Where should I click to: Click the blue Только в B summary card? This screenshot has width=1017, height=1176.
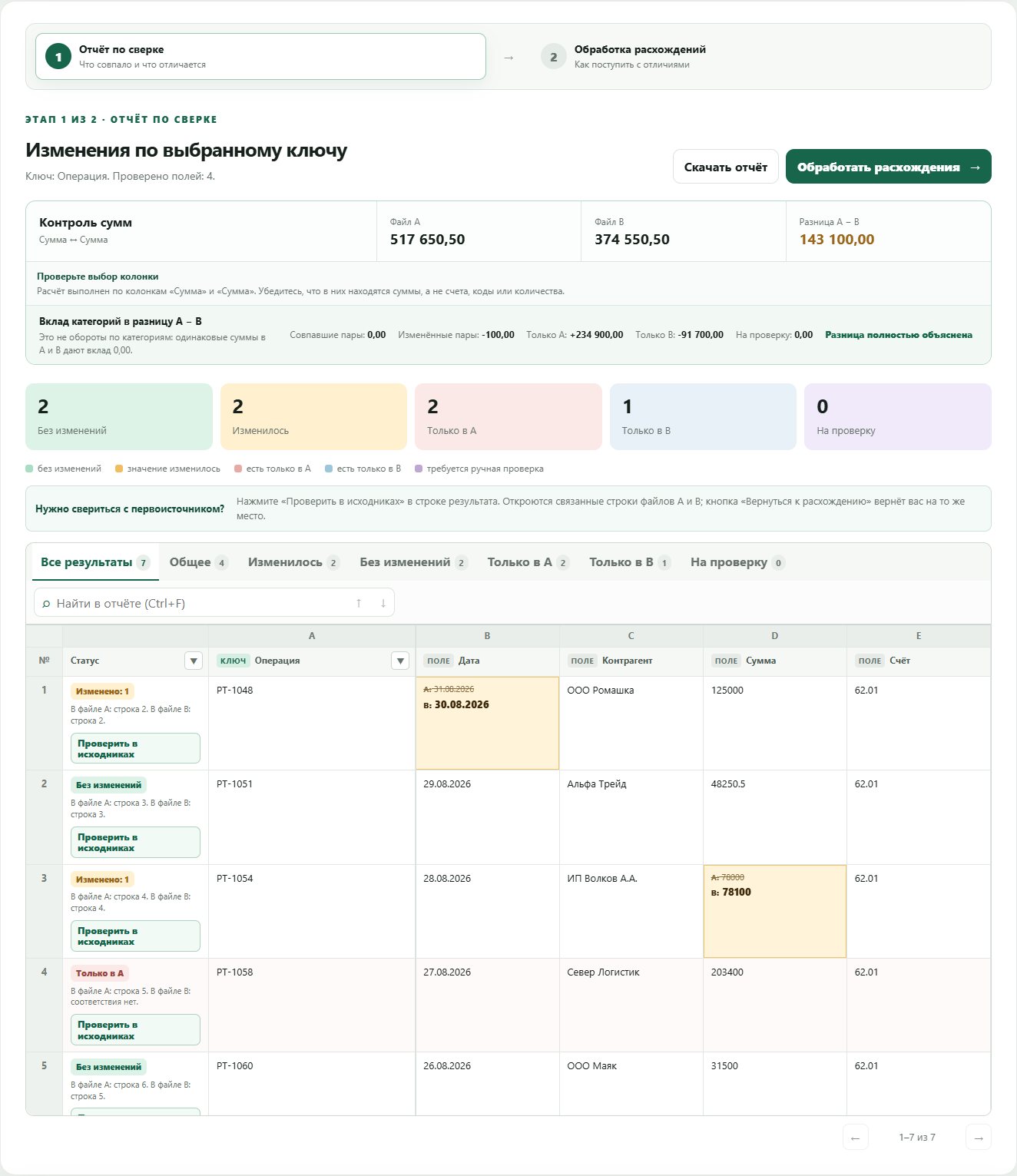(x=703, y=416)
